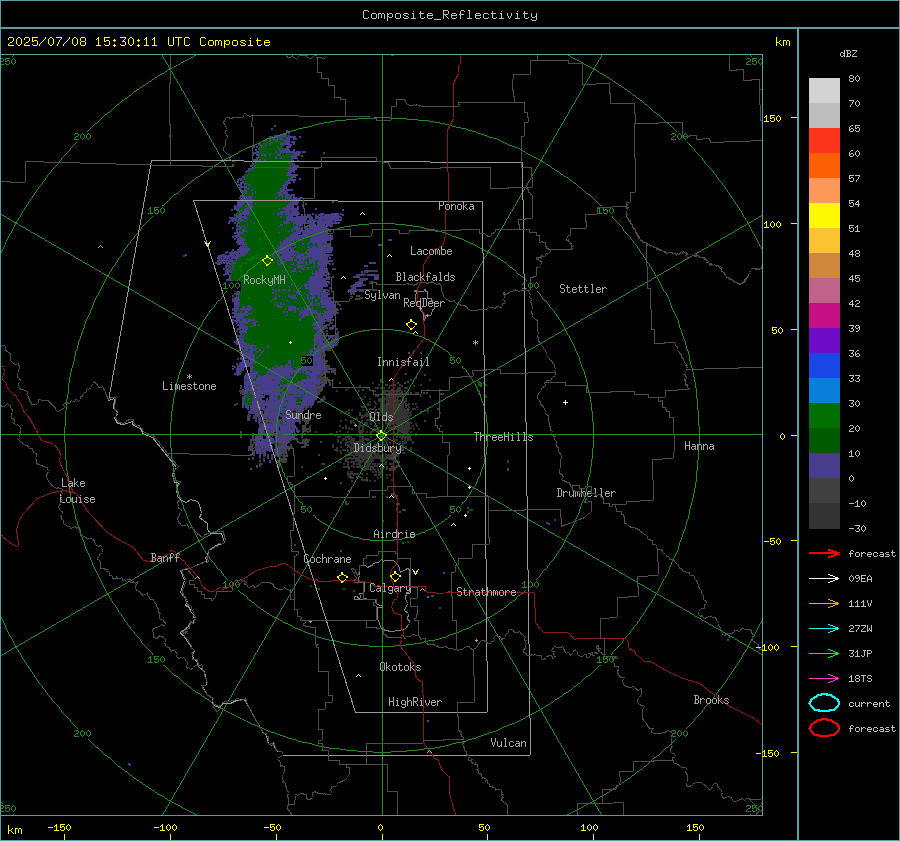Click the Lake Louise label
This screenshot has height=841, width=900.
click(77, 491)
